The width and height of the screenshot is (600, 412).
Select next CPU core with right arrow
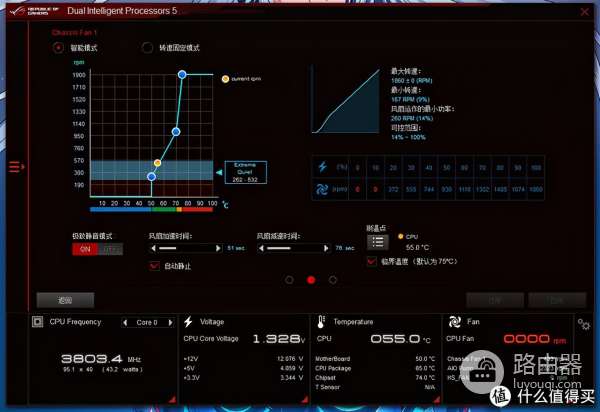[171, 322]
